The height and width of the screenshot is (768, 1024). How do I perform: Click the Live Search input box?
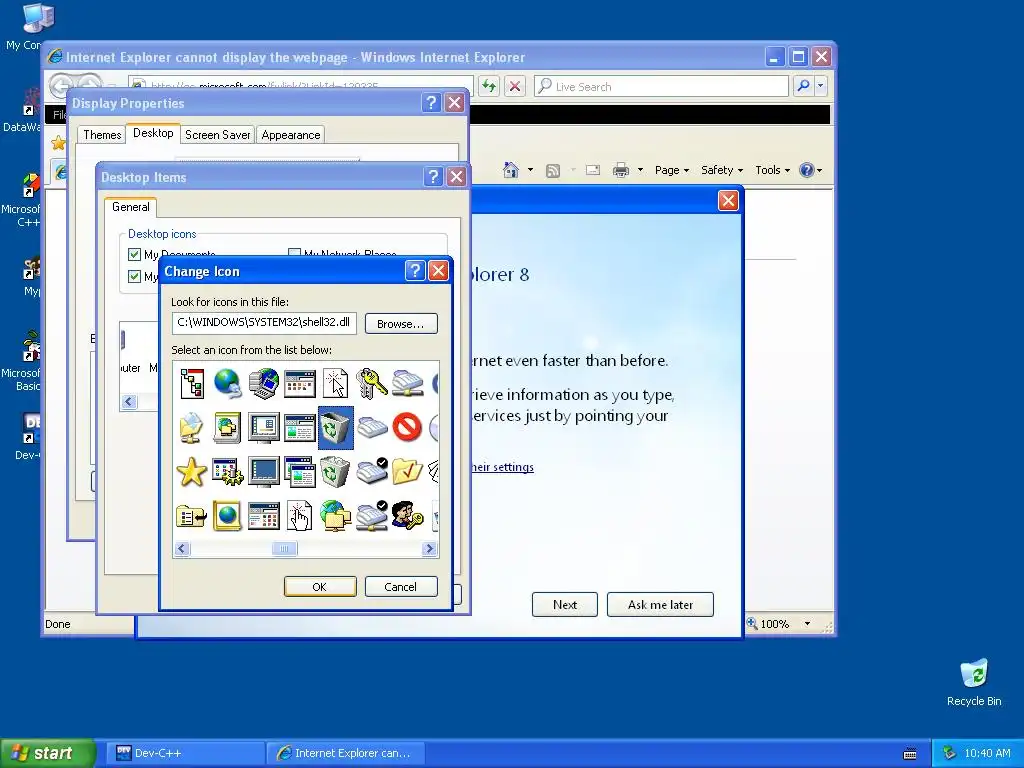click(661, 86)
